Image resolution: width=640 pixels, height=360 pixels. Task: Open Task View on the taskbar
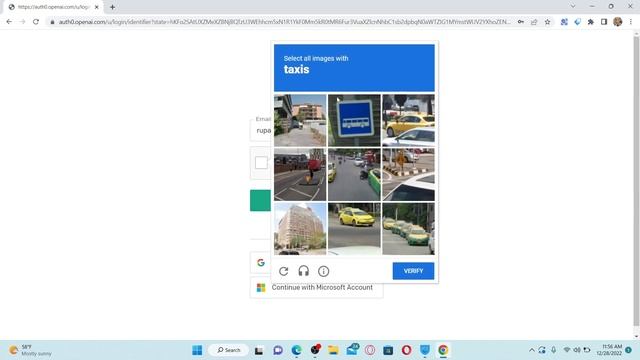259,350
